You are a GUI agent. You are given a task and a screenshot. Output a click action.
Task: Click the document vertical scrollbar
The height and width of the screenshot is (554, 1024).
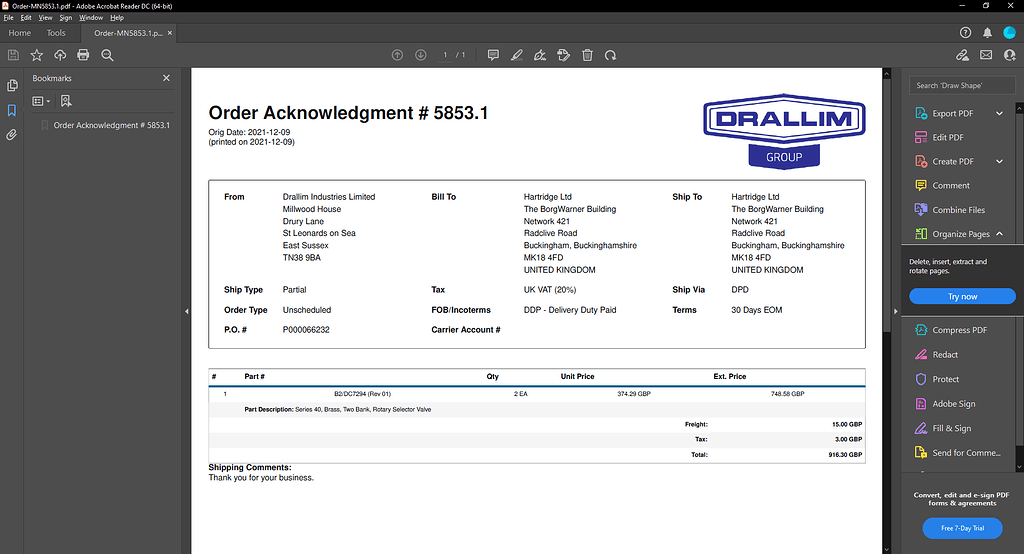pos(887,206)
